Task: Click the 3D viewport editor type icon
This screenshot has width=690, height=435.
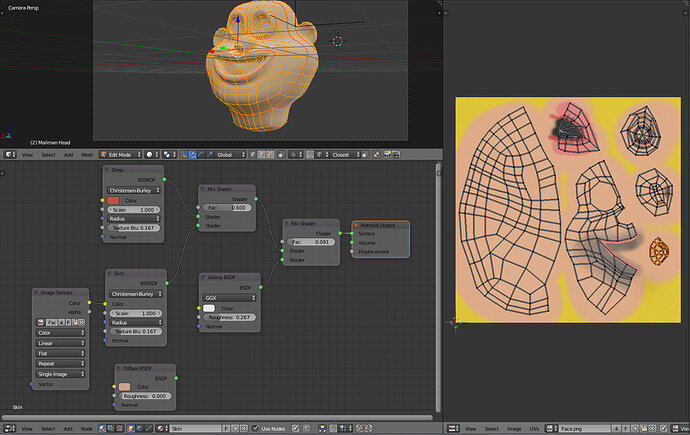Action: (x=8, y=155)
